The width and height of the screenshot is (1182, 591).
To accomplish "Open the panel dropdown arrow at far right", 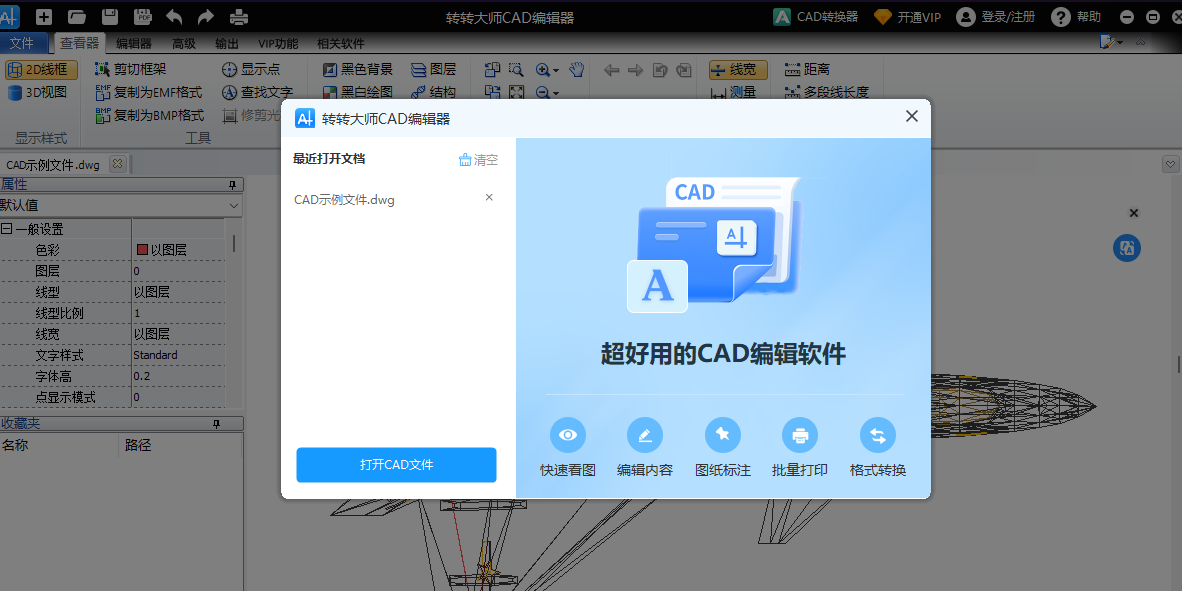I will point(1170,164).
